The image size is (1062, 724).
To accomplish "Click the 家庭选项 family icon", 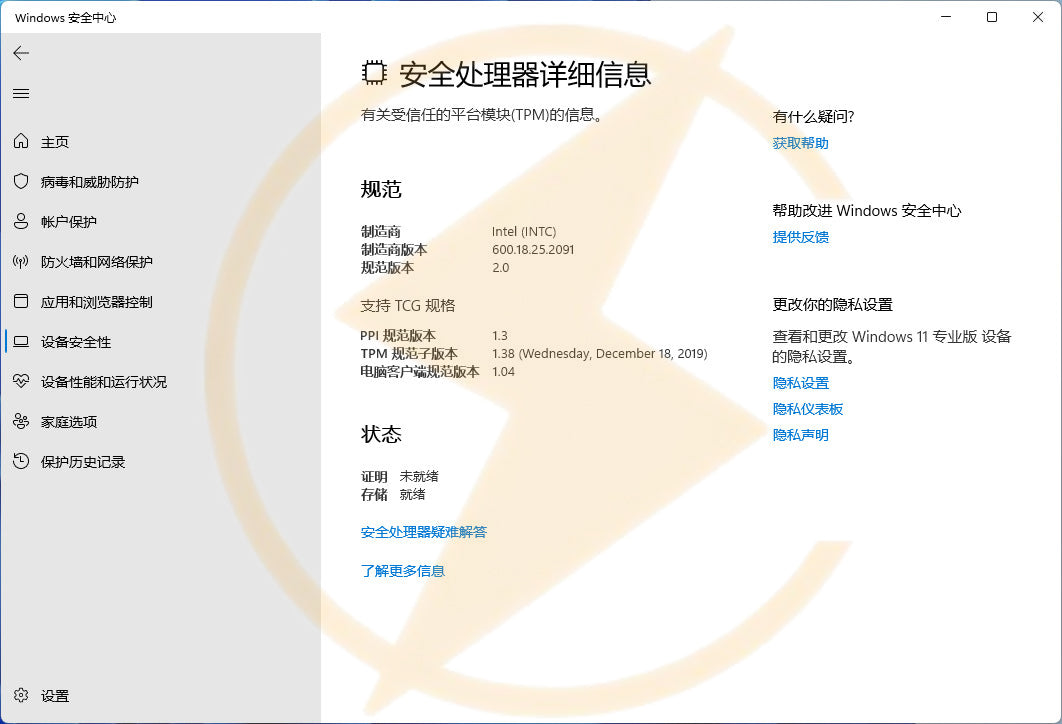I will [21, 422].
